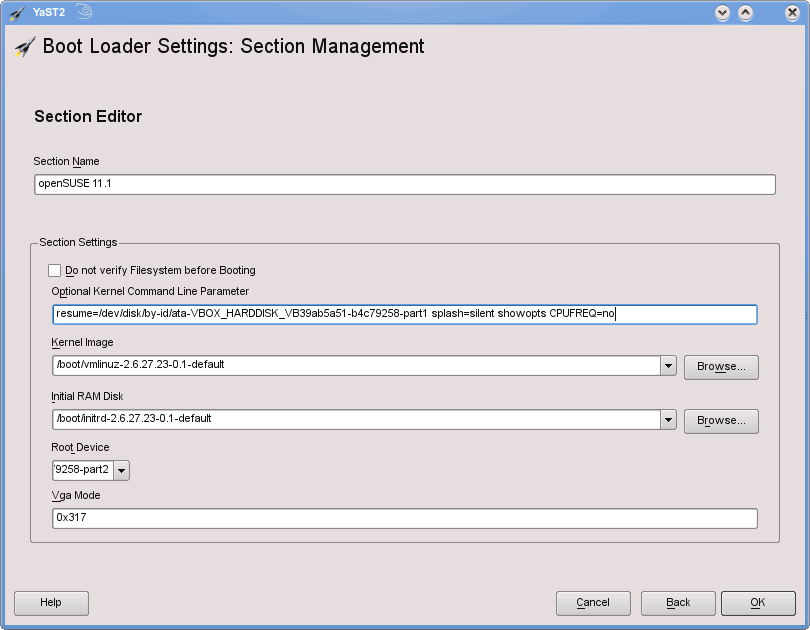The image size is (810, 630).
Task: Maximize the YaST2 window
Action: pos(745,13)
